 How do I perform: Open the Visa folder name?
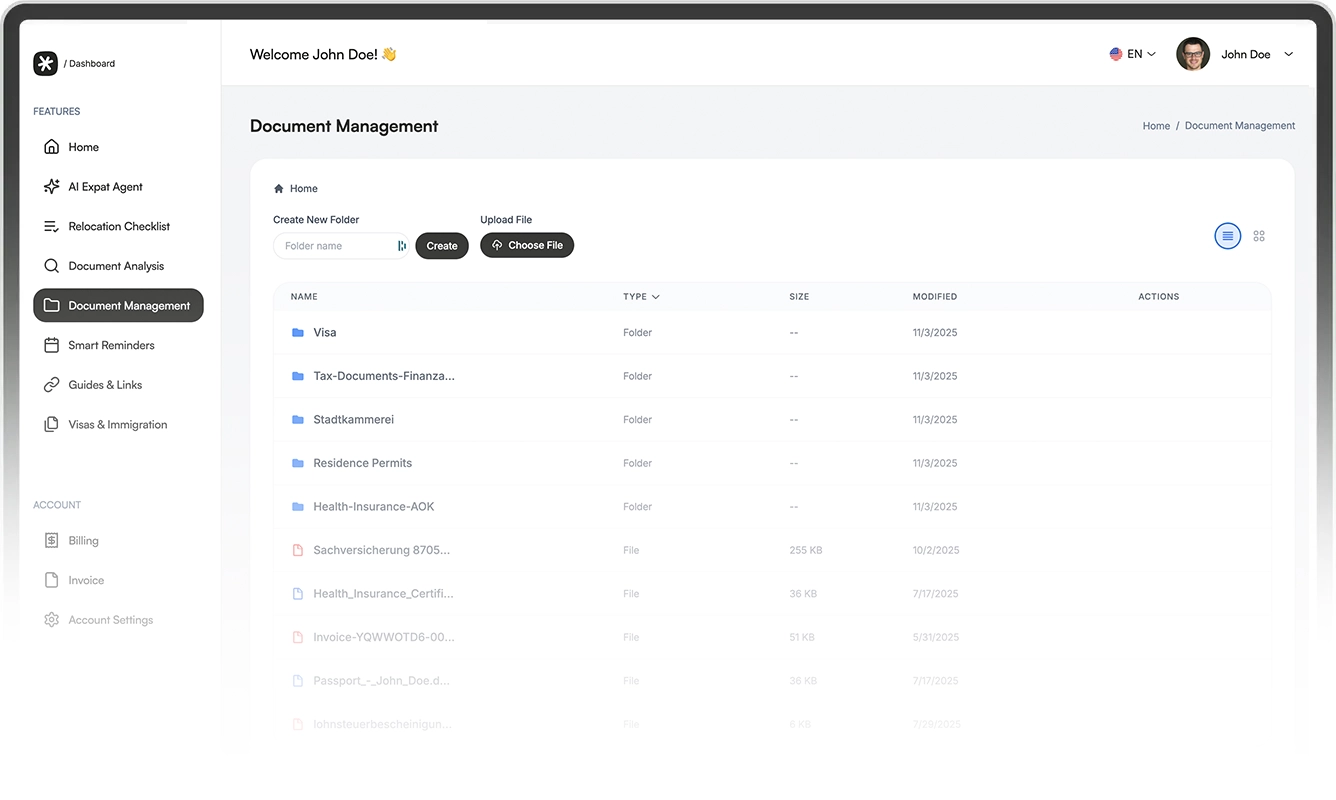[x=325, y=332]
